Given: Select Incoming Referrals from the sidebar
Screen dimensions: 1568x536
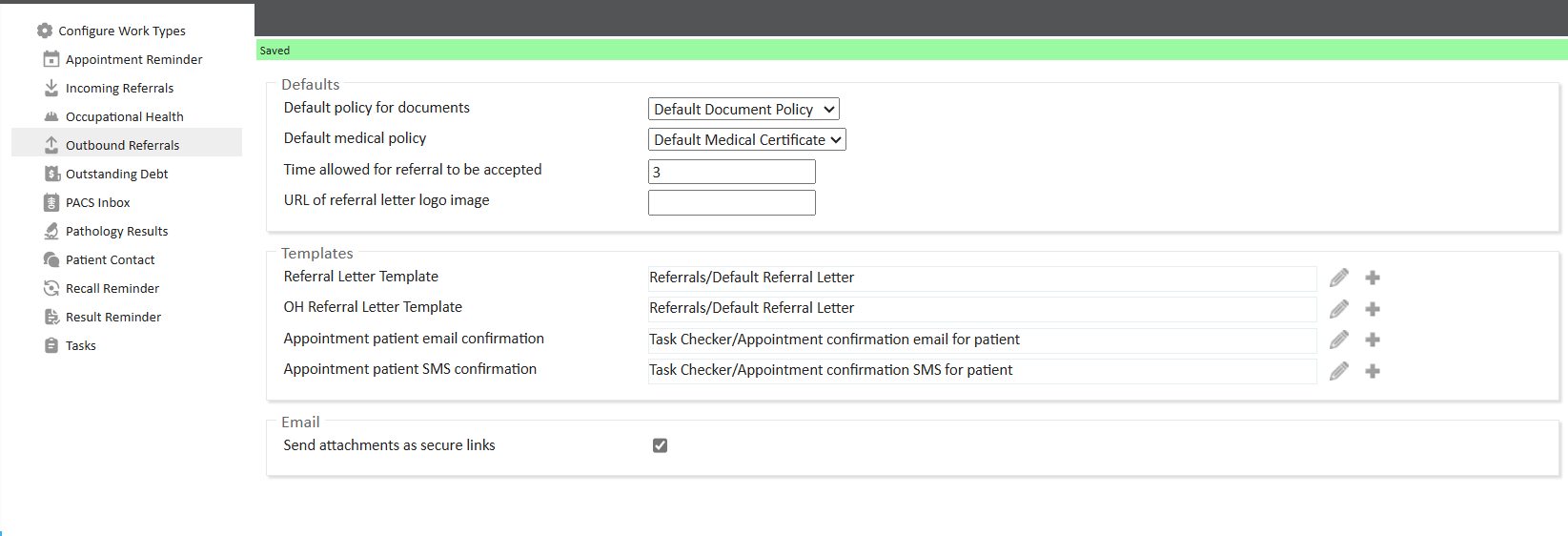Looking at the screenshot, I should point(119,88).
